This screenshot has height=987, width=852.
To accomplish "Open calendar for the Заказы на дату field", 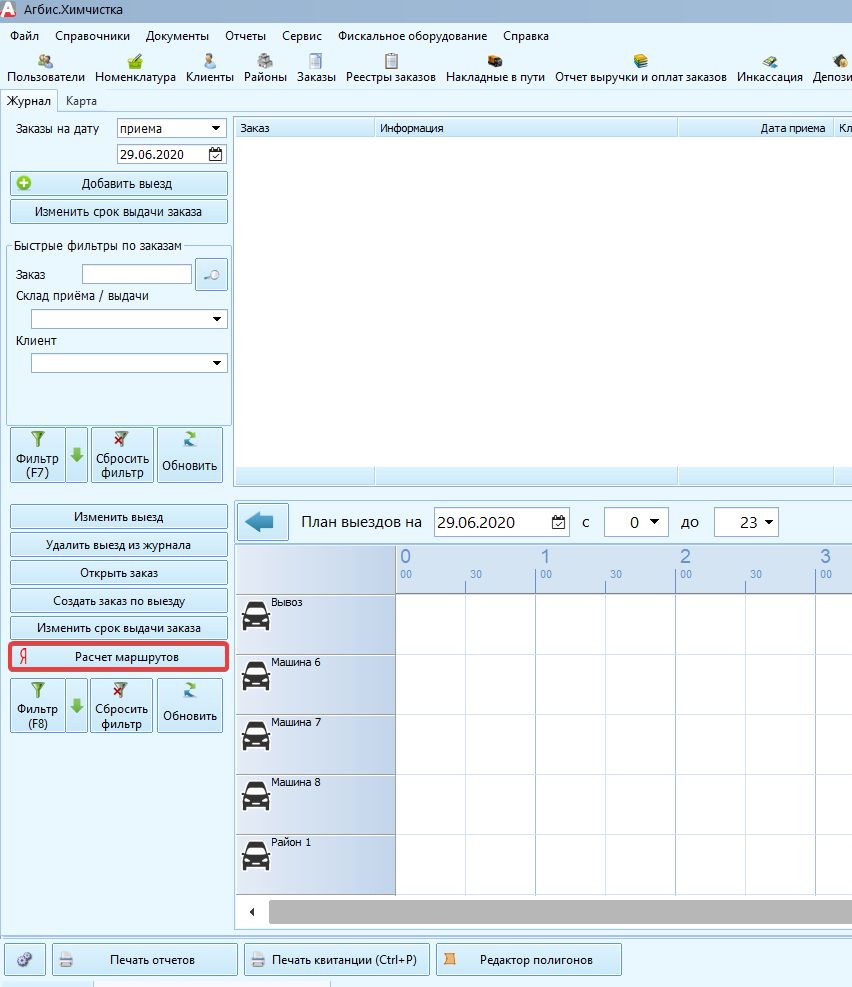I will click(216, 154).
